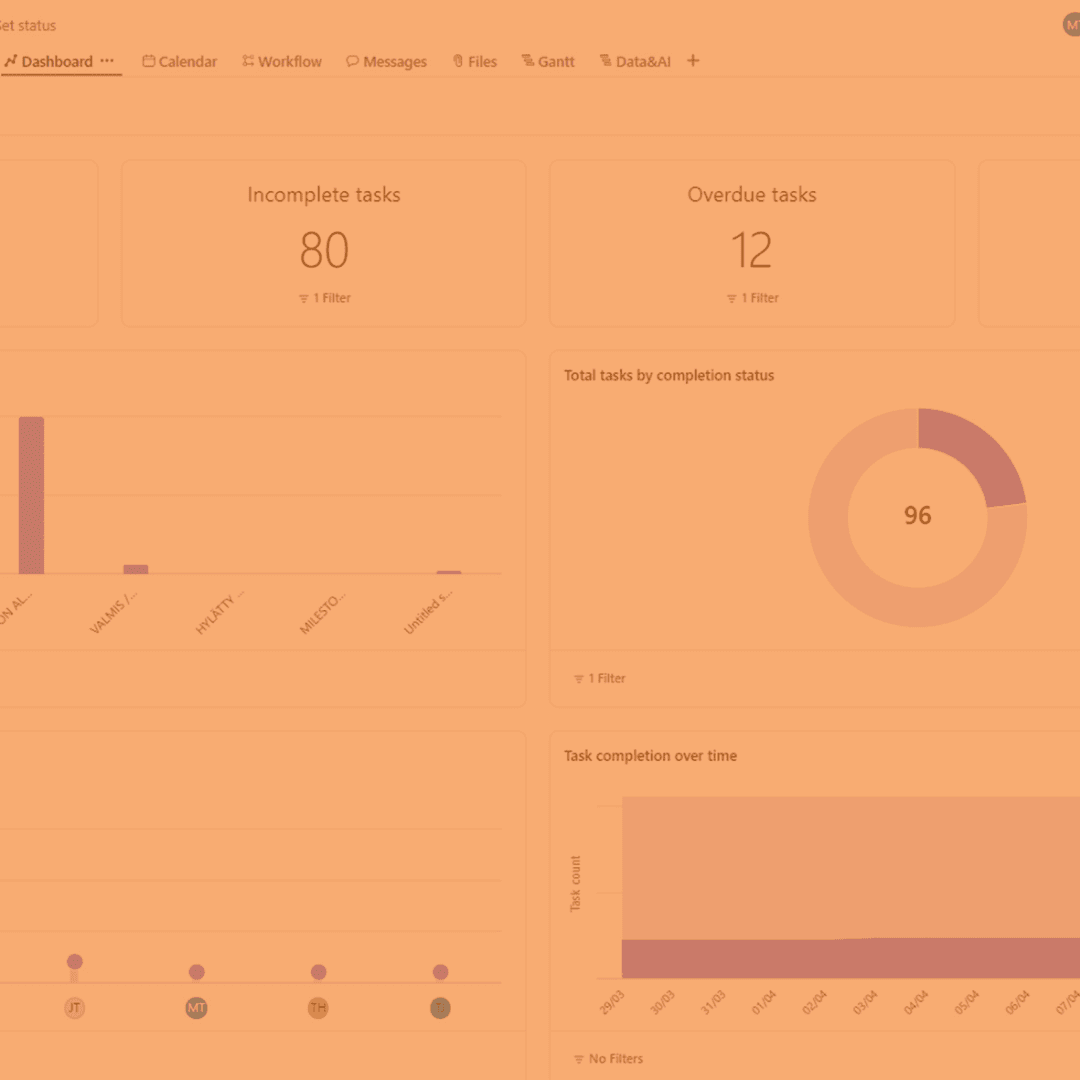Switch to the Gantt view
The width and height of the screenshot is (1080, 1080).
tap(548, 62)
